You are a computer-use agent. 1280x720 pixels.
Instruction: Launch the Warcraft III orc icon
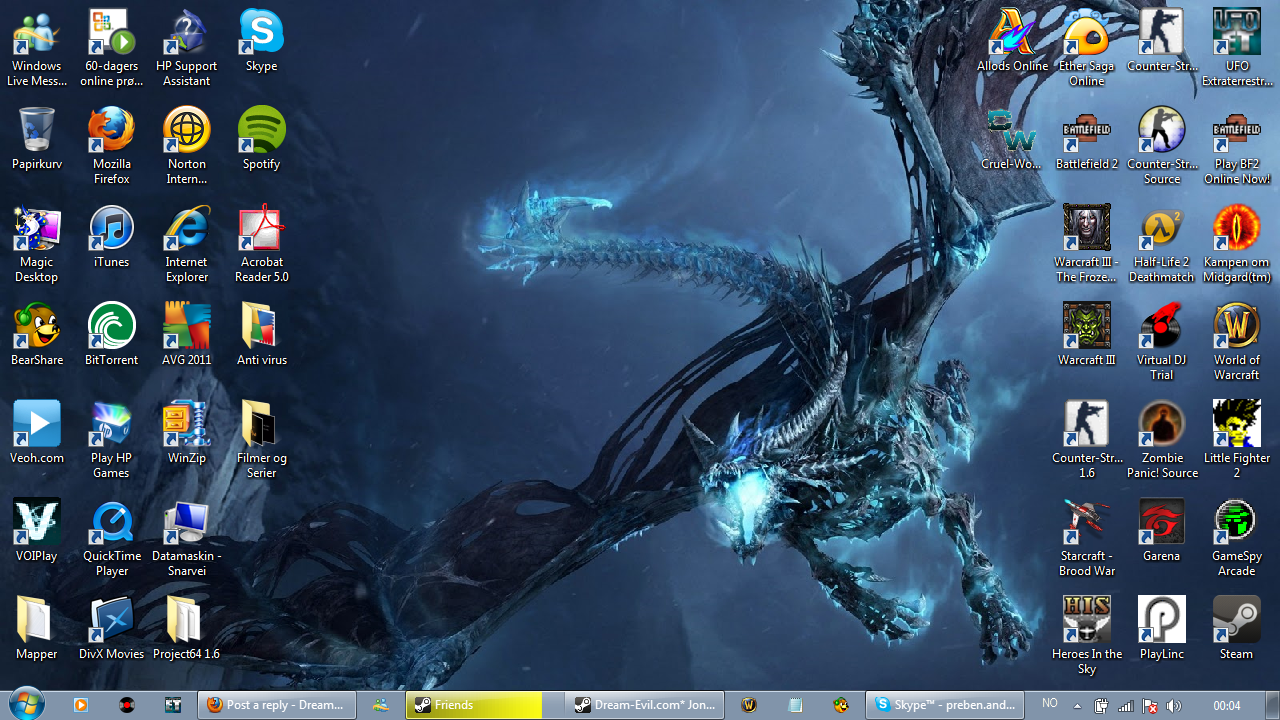[1086, 327]
